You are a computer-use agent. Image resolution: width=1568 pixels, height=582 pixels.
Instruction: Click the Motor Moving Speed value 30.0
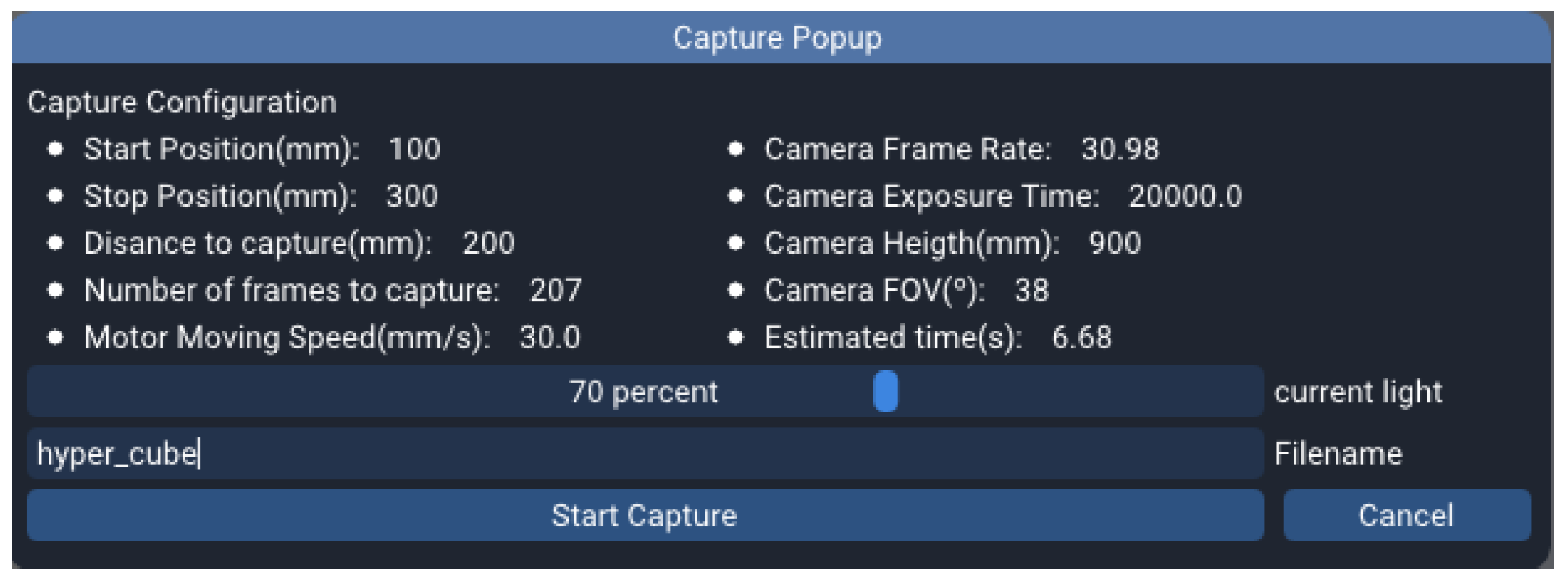(x=550, y=338)
